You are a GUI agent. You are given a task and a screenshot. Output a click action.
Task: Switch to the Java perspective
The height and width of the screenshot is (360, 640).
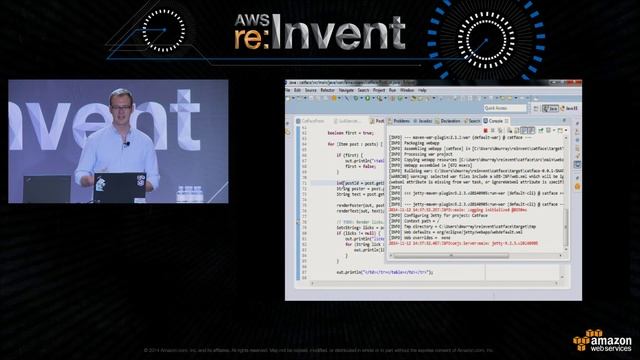[x=550, y=108]
